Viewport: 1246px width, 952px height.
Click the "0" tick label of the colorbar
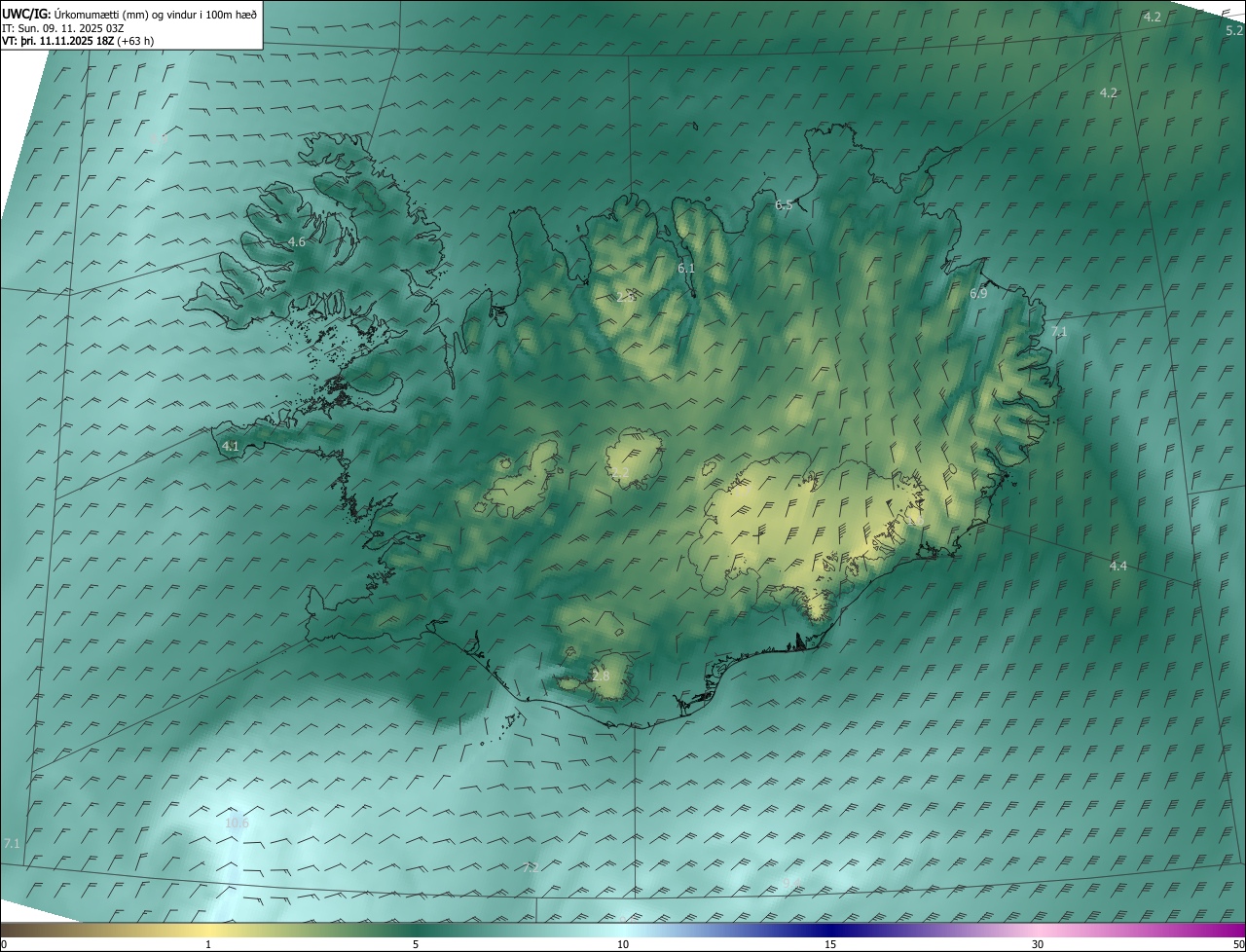[x=4, y=944]
